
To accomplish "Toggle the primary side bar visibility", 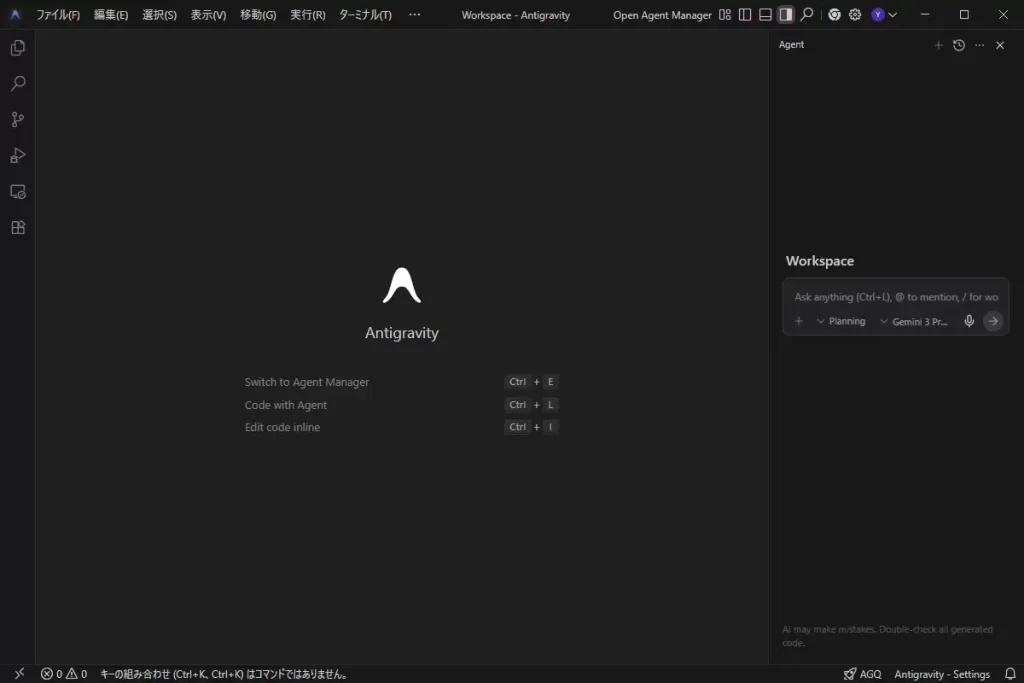I will pyautogui.click(x=745, y=14).
